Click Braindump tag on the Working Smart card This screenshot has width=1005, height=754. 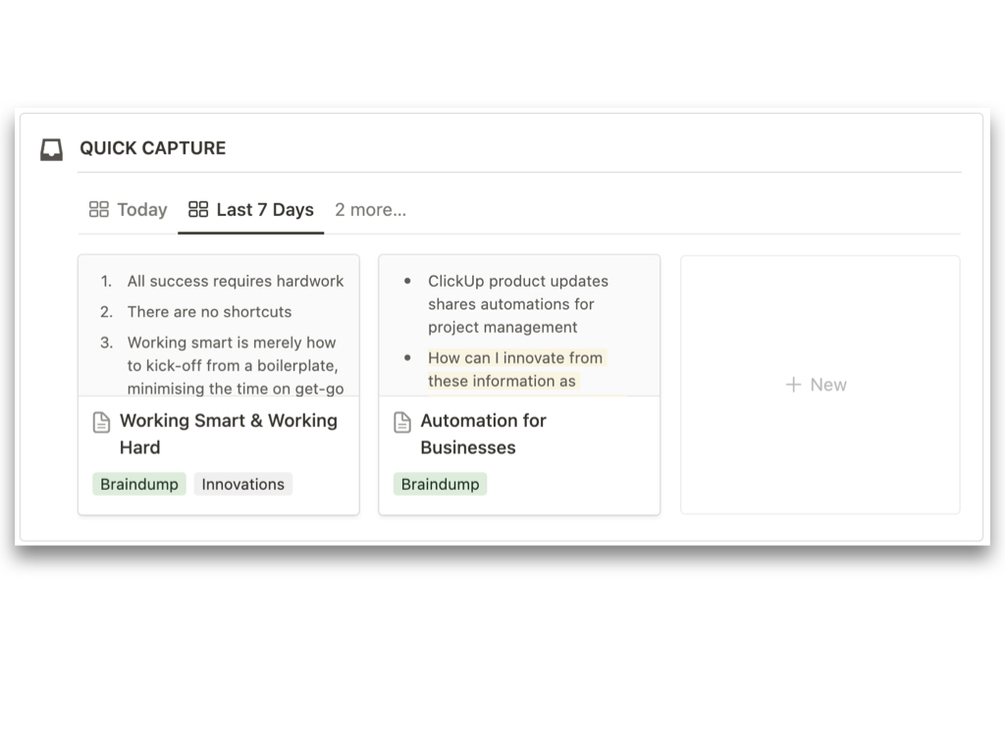click(139, 484)
